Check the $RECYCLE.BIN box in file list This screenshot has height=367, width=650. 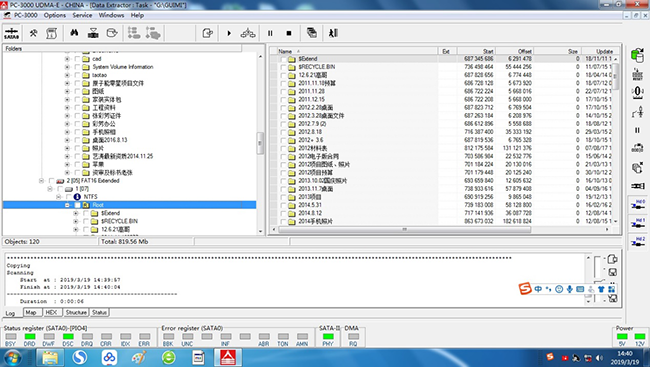click(283, 67)
